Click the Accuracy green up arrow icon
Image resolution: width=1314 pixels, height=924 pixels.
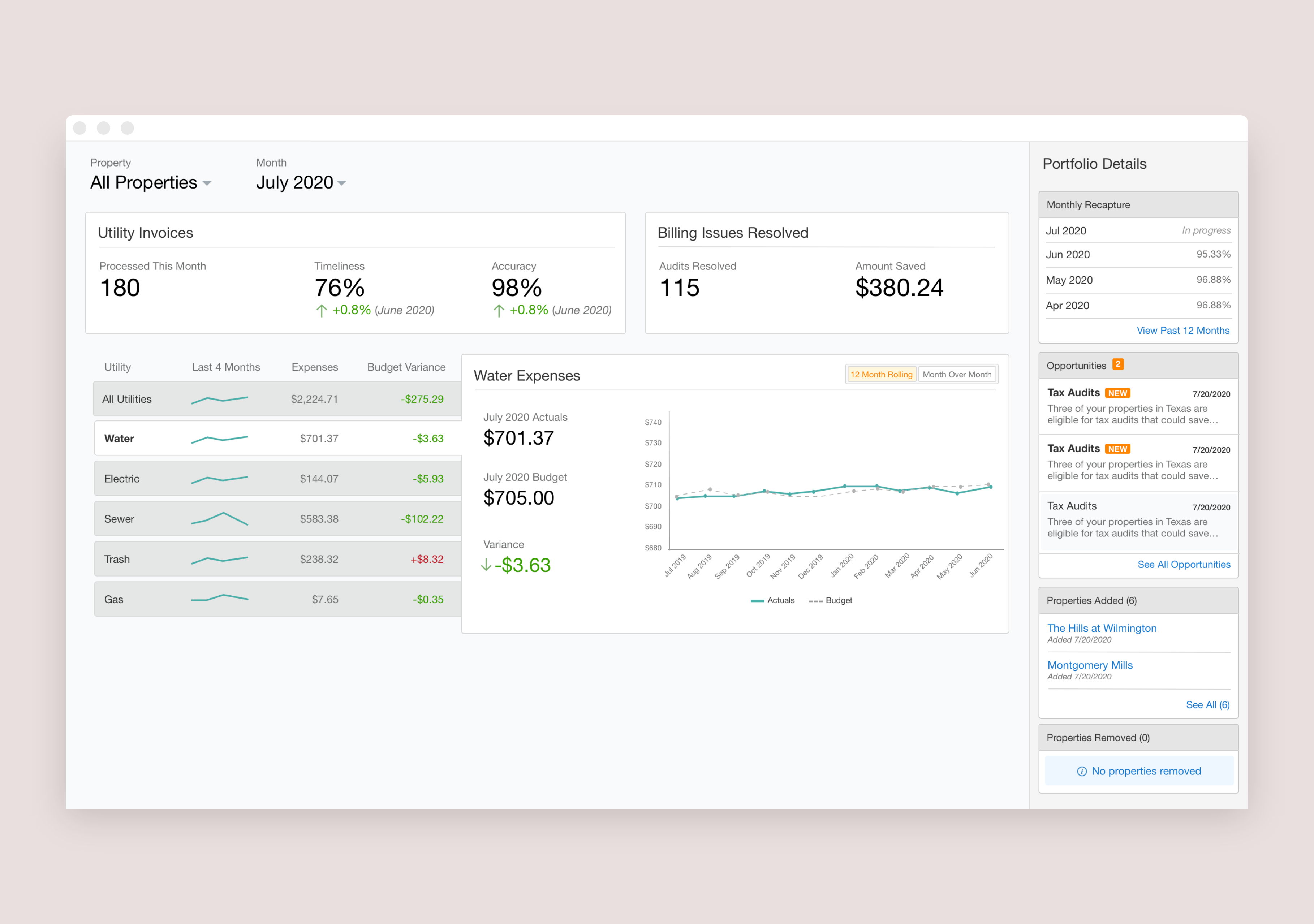(x=499, y=311)
